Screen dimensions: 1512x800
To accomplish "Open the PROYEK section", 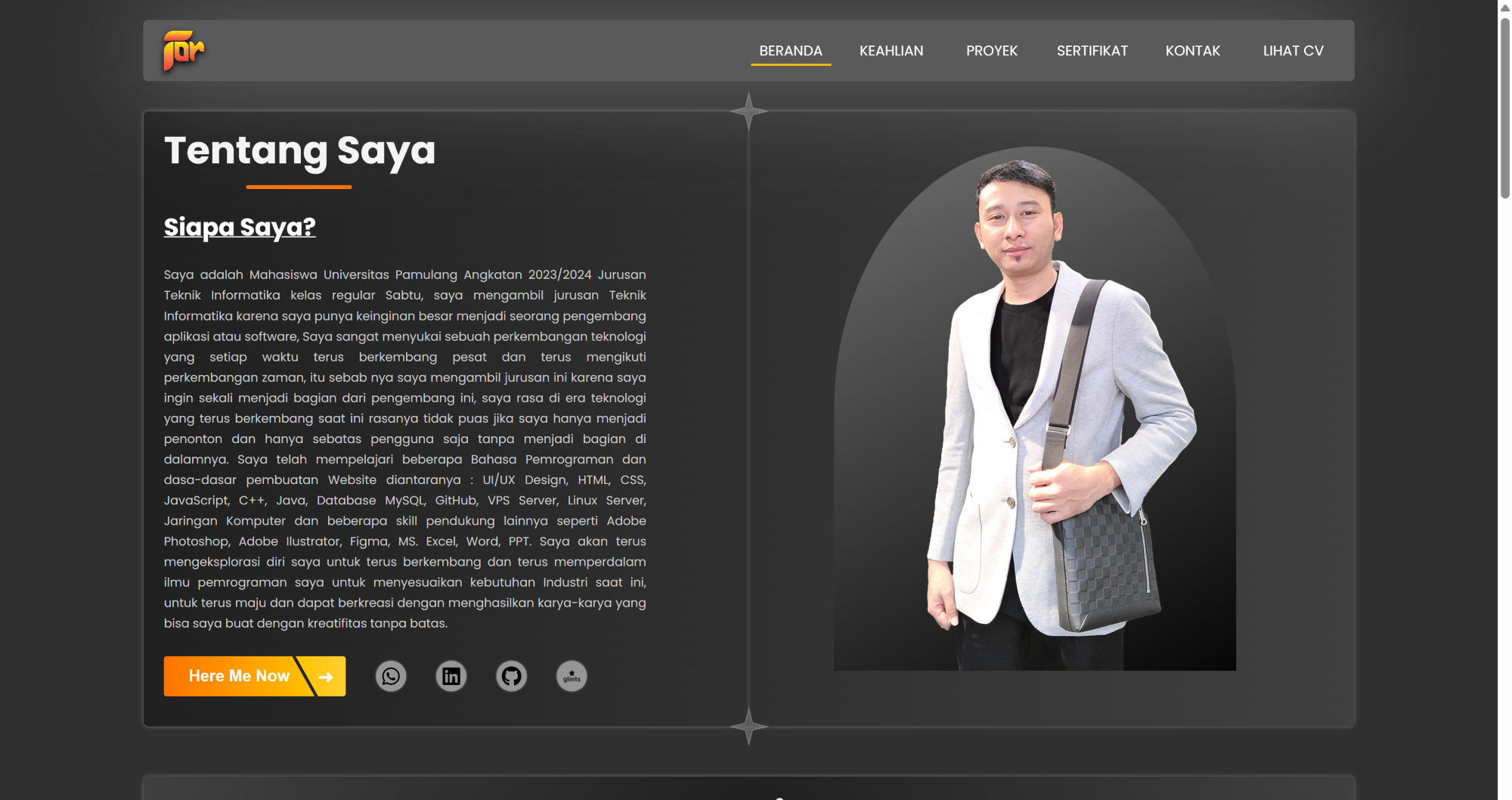I will [991, 51].
